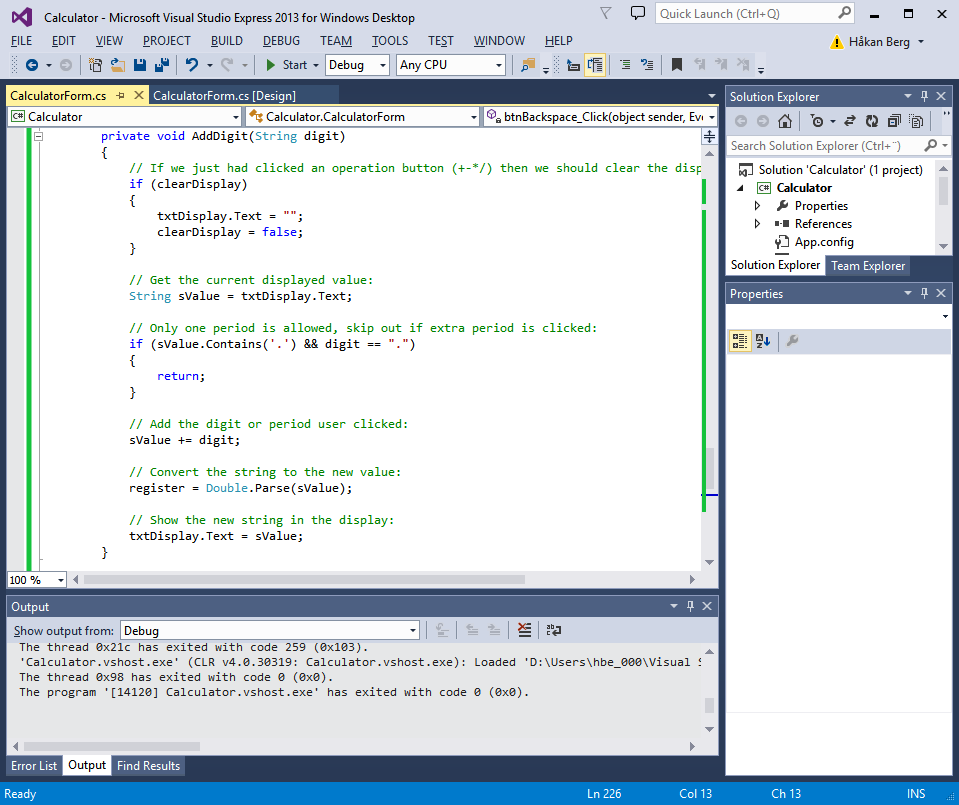Open the Start button options arrow

point(316,65)
